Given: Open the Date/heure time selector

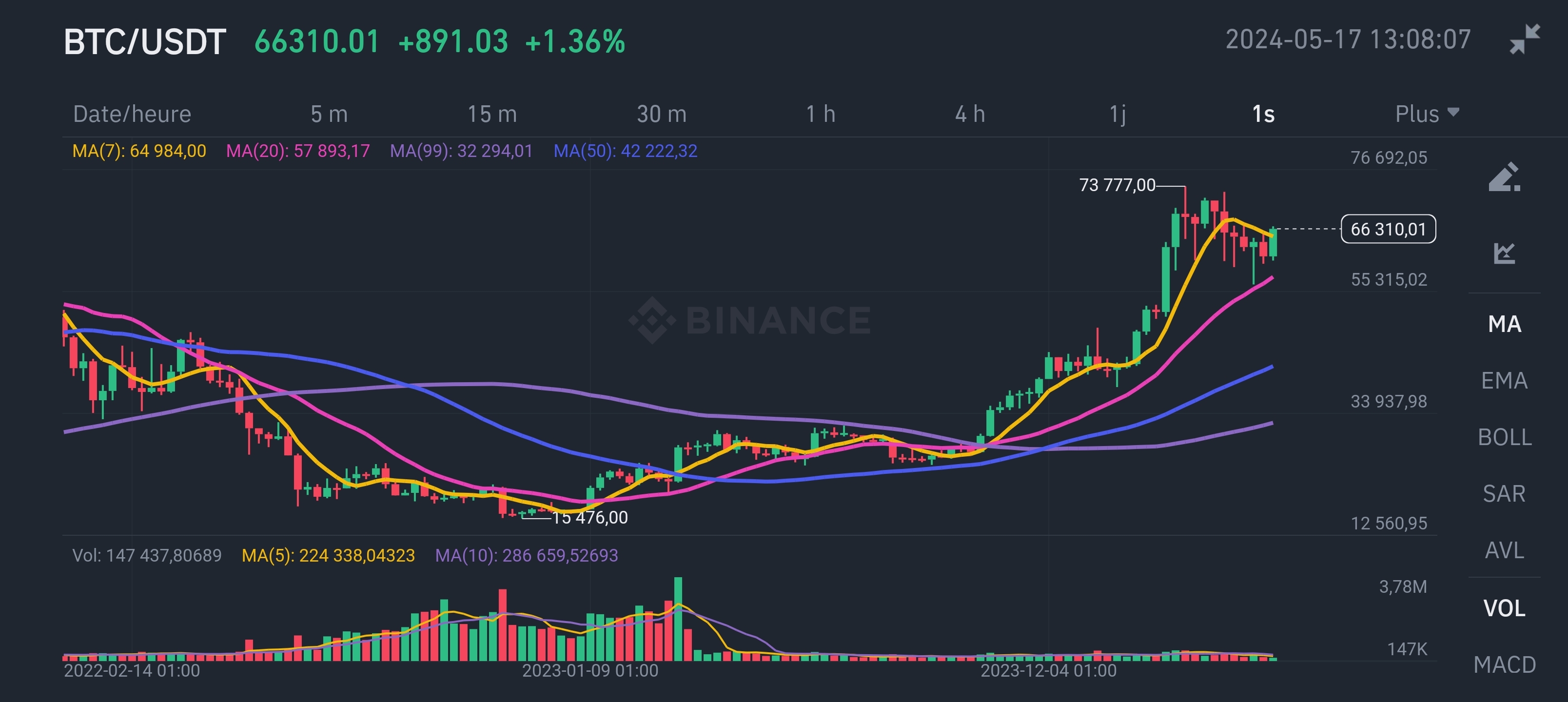Looking at the screenshot, I should [132, 114].
